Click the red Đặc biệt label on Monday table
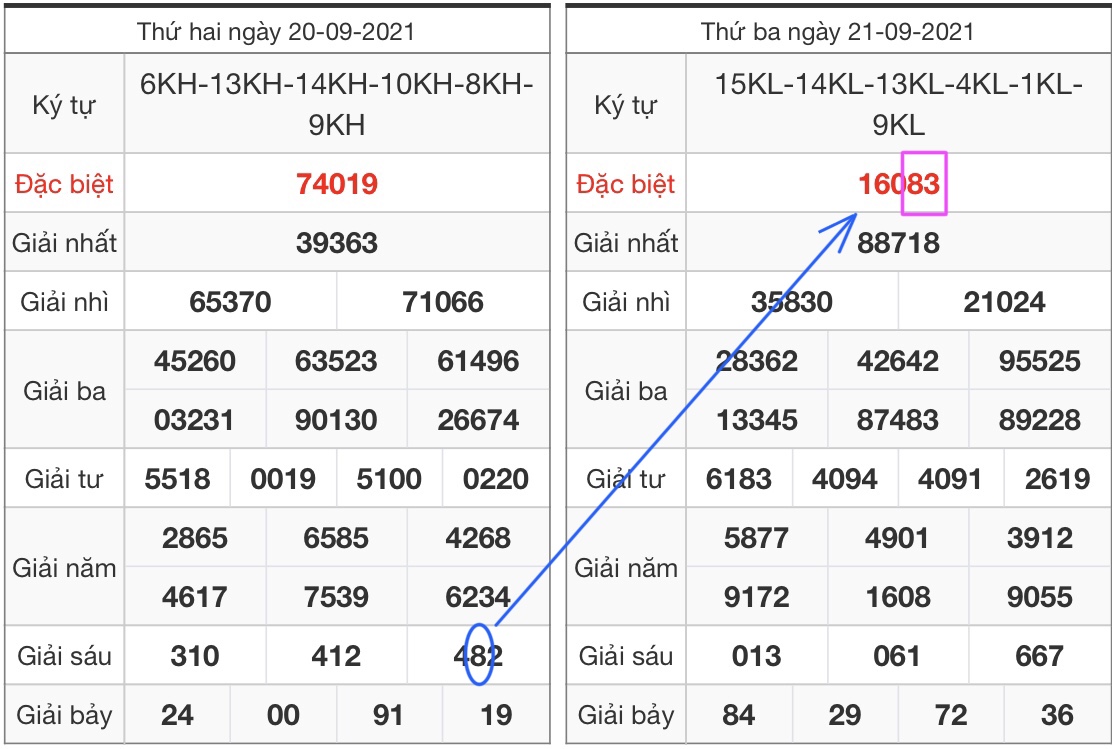 tap(64, 184)
